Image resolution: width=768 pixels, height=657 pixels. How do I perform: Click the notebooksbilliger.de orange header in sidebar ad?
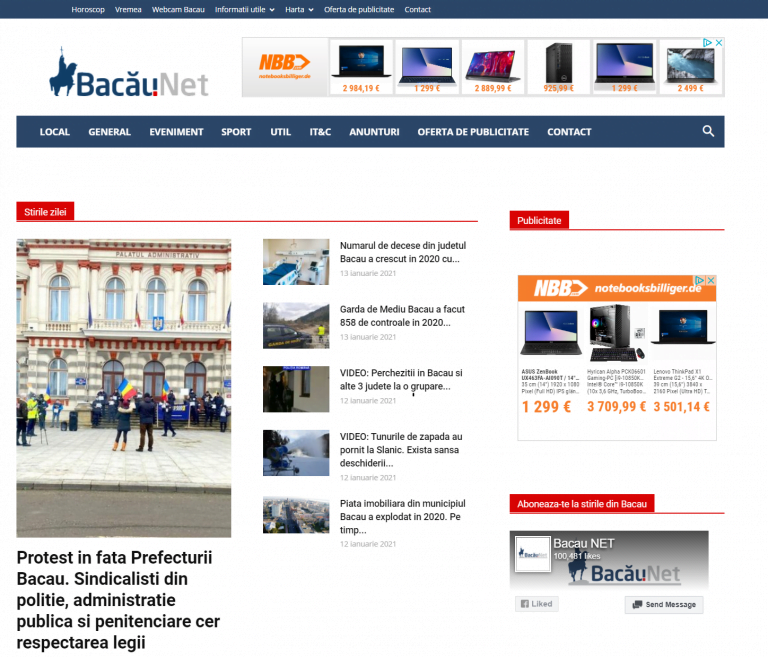(617, 288)
